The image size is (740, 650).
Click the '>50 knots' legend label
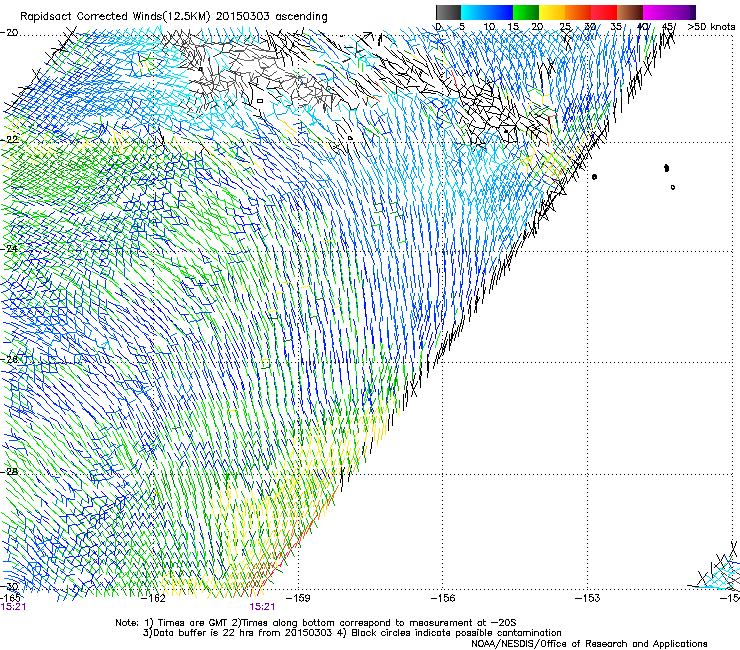711,26
